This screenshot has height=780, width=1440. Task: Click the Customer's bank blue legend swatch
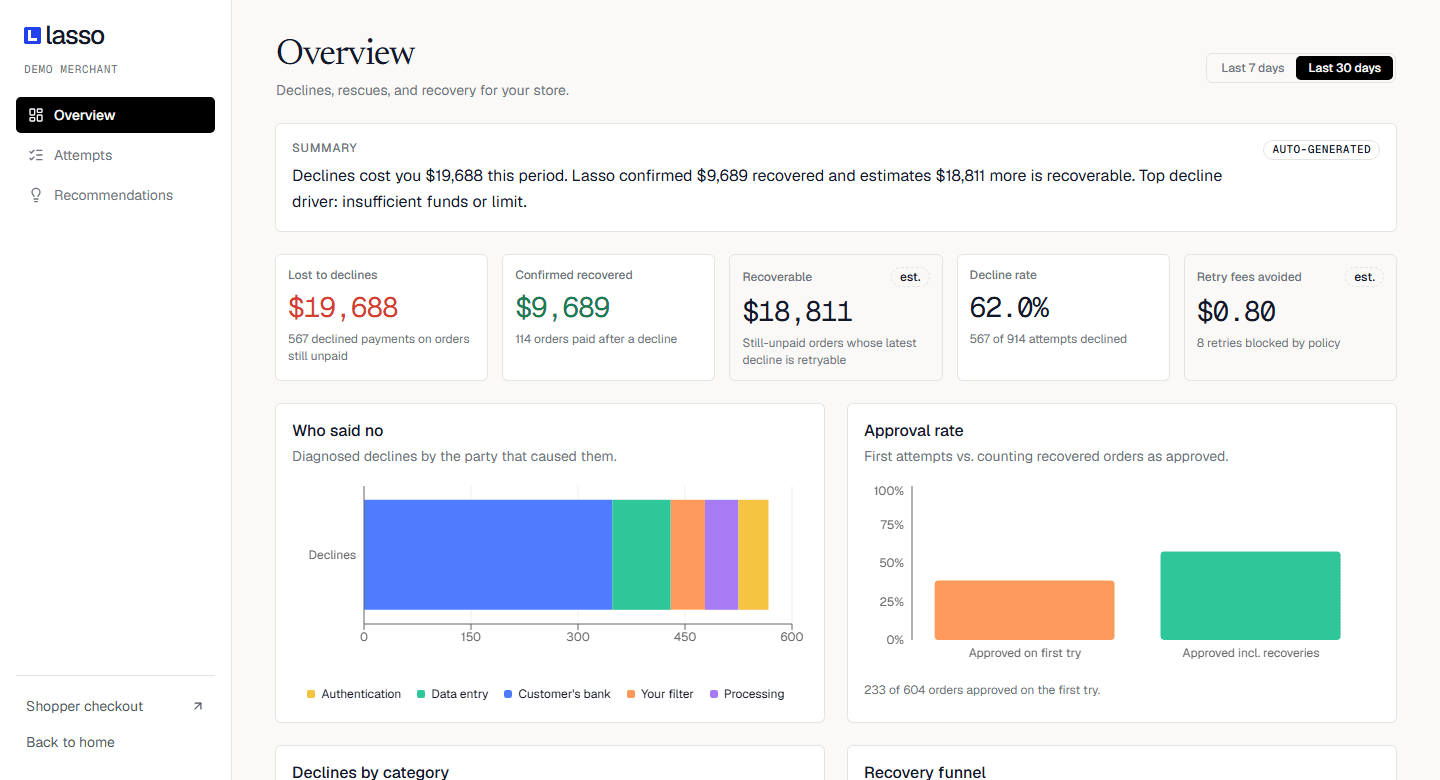tap(508, 694)
